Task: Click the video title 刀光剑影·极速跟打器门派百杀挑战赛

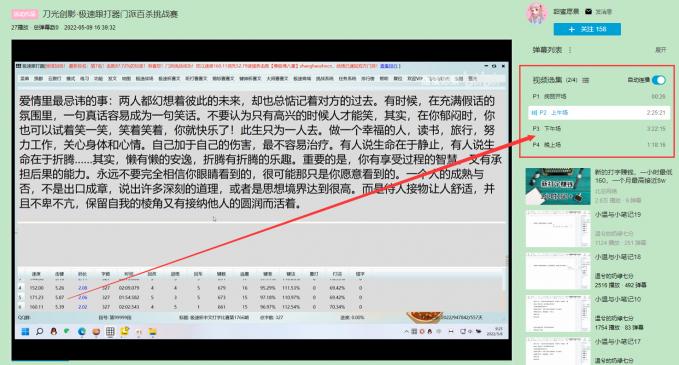Action: click(x=110, y=14)
